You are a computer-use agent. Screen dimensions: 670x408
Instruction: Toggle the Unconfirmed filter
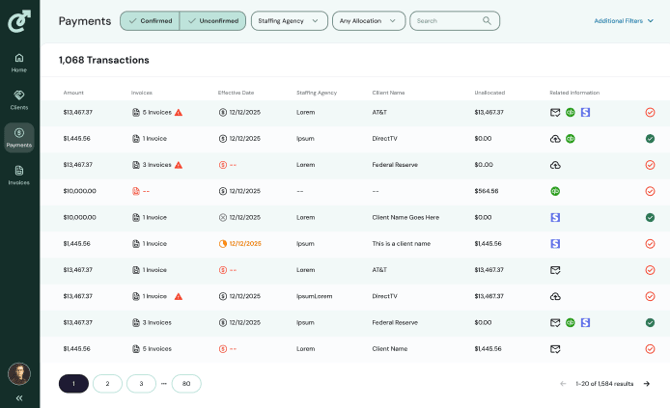[x=212, y=21]
